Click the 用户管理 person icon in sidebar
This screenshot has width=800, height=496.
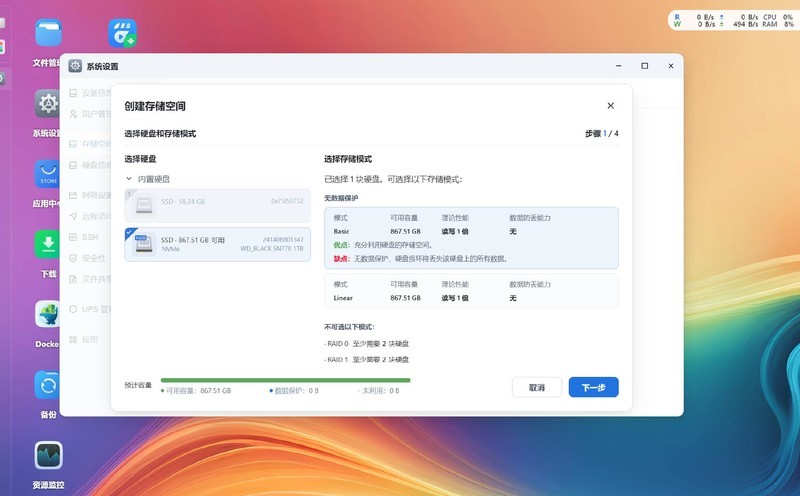73,114
